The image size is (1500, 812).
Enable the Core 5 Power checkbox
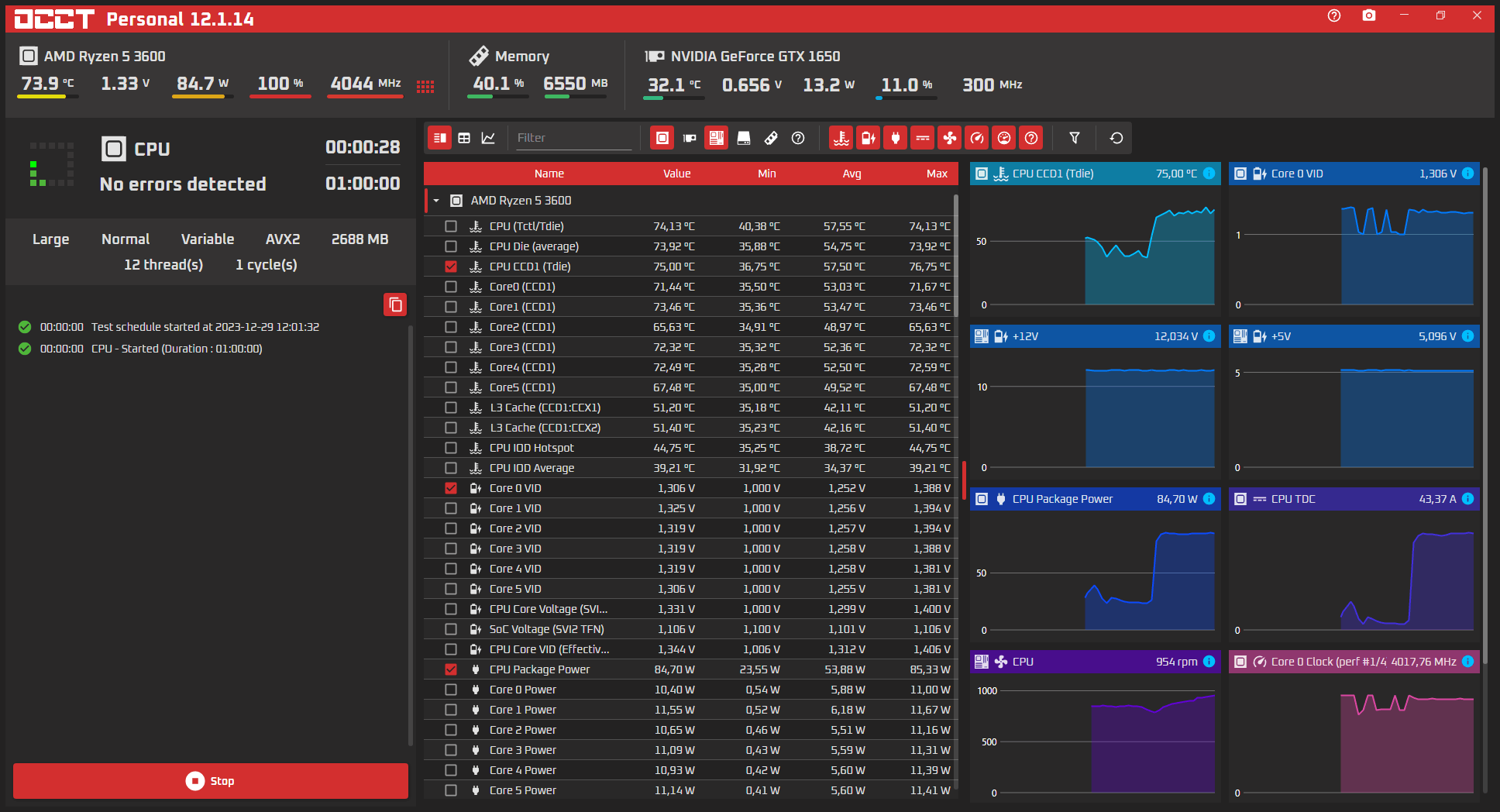tap(451, 790)
